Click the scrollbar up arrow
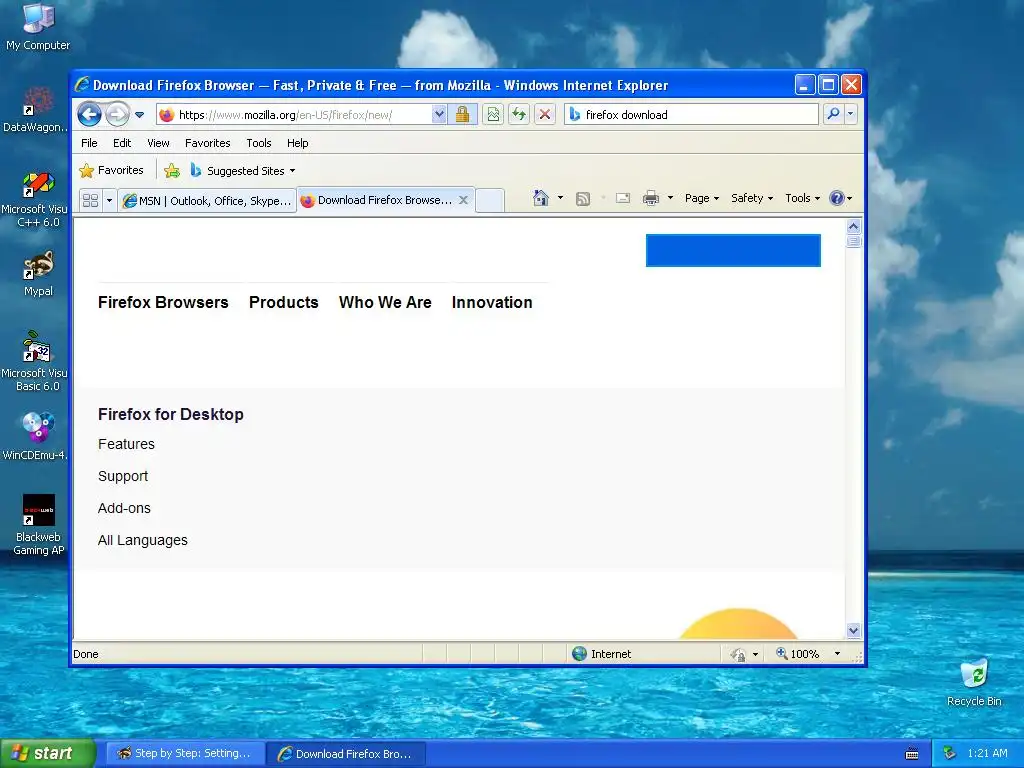This screenshot has width=1024, height=768. click(853, 227)
